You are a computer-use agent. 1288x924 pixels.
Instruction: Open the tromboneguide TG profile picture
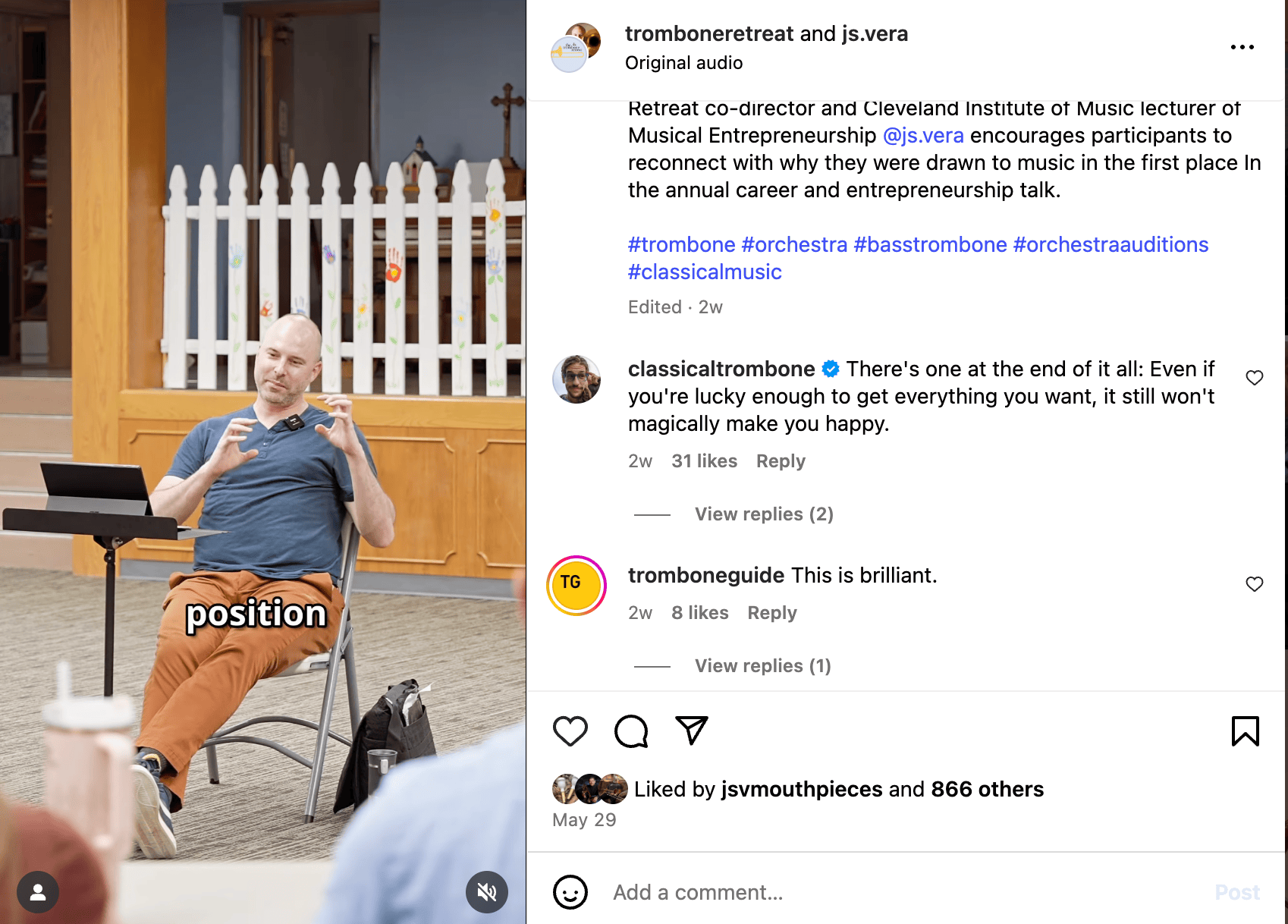576,586
